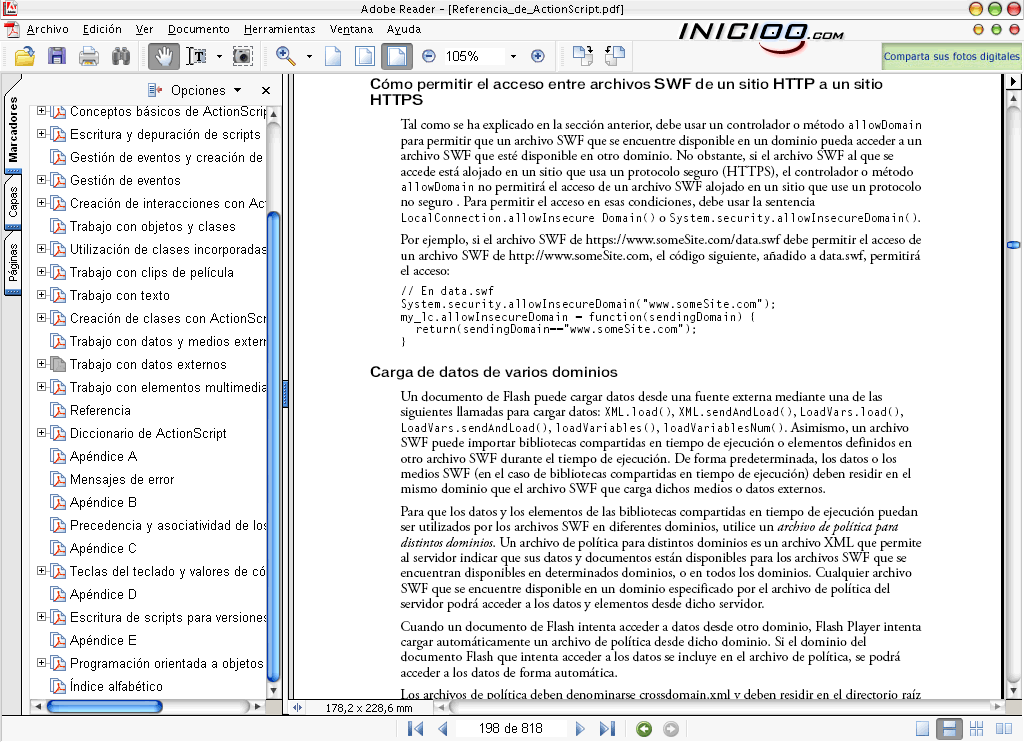The width and height of the screenshot is (1024, 743).
Task: Set Actual size page view
Action: coord(334,57)
